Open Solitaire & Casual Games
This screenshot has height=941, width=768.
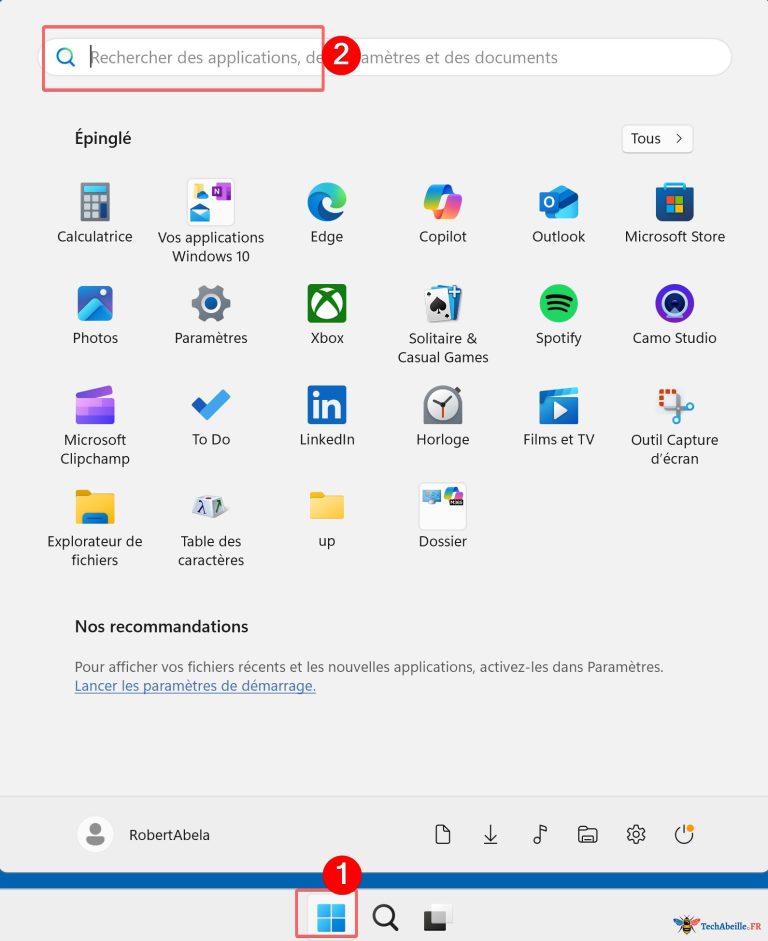[443, 324]
